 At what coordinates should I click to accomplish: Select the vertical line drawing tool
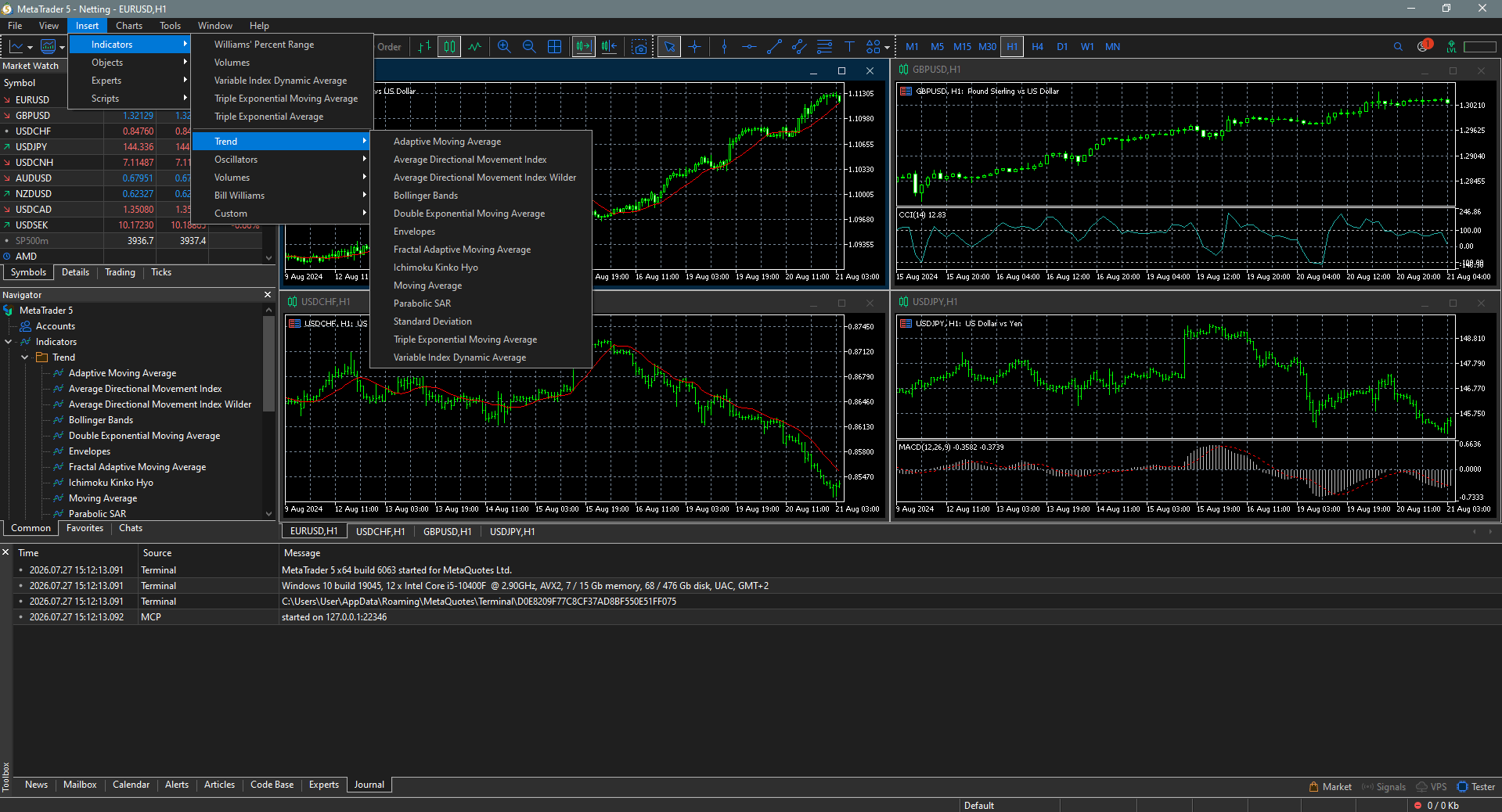[724, 47]
